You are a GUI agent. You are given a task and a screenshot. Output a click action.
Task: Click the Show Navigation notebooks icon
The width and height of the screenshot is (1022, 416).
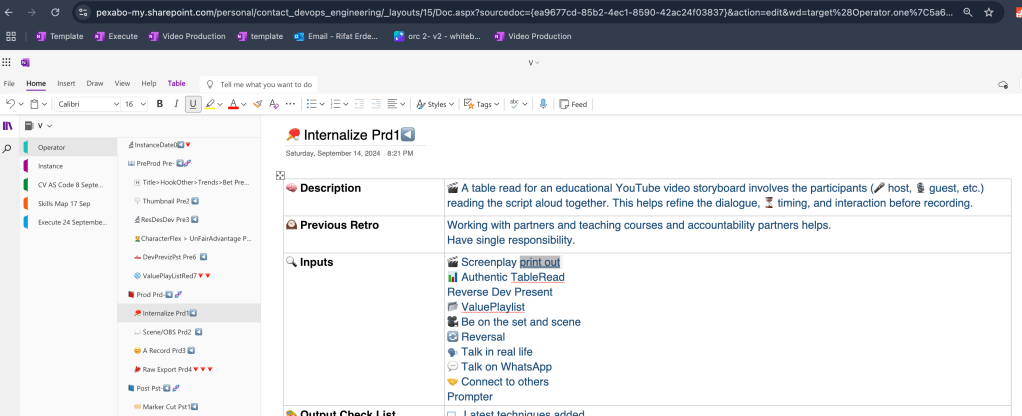click(x=8, y=126)
